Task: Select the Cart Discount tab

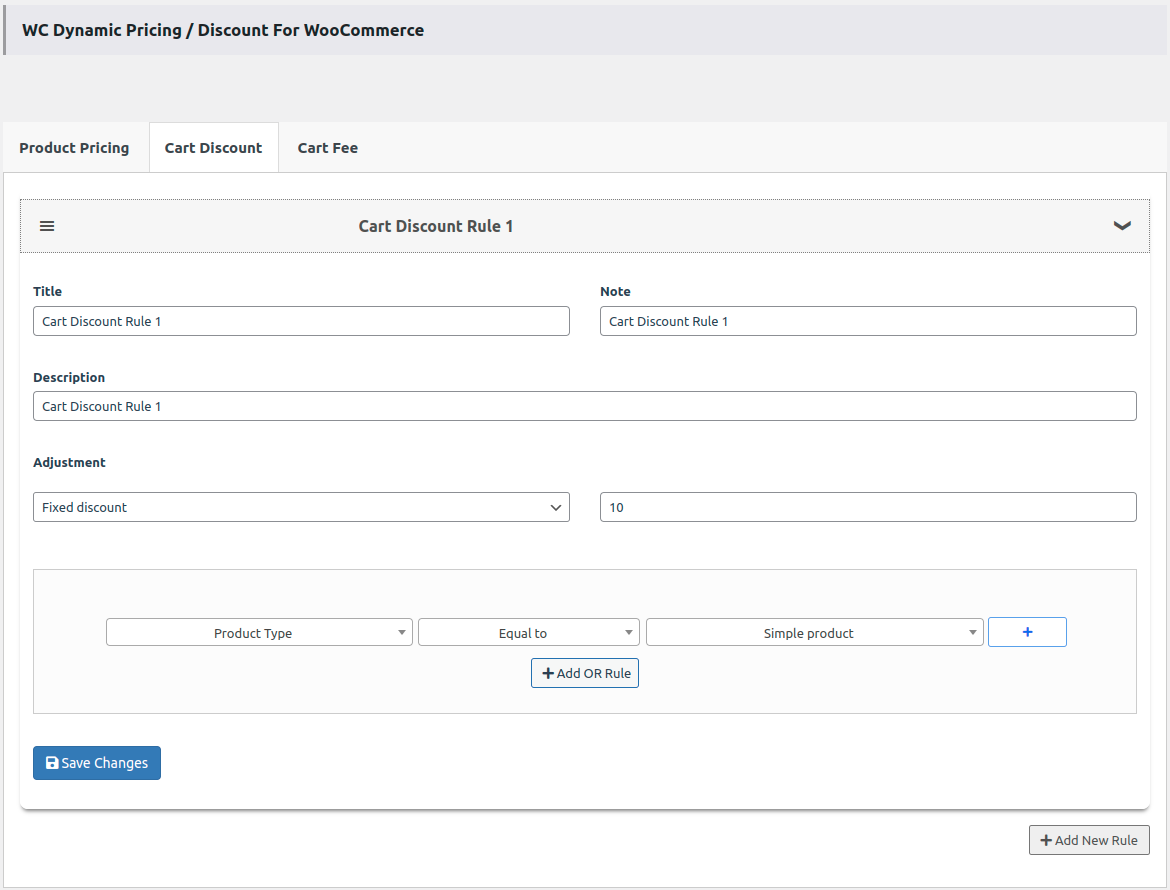Action: tap(213, 148)
